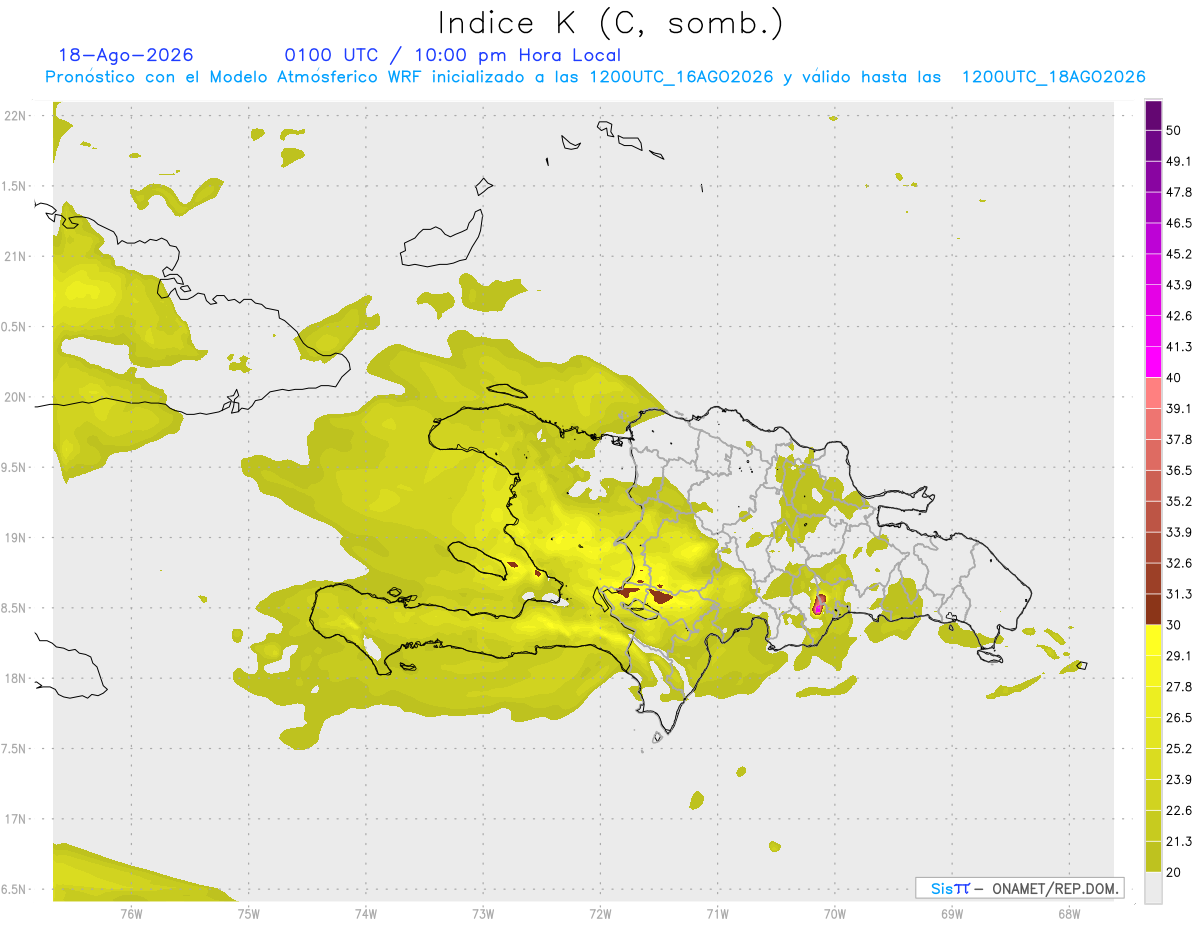Viewport: 1200px width, 927px height.
Task: Click the latitude axis label "19N"
Action: [15, 538]
